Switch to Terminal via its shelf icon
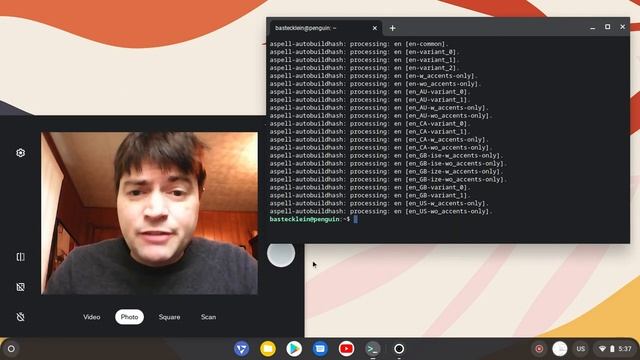 tap(373, 349)
